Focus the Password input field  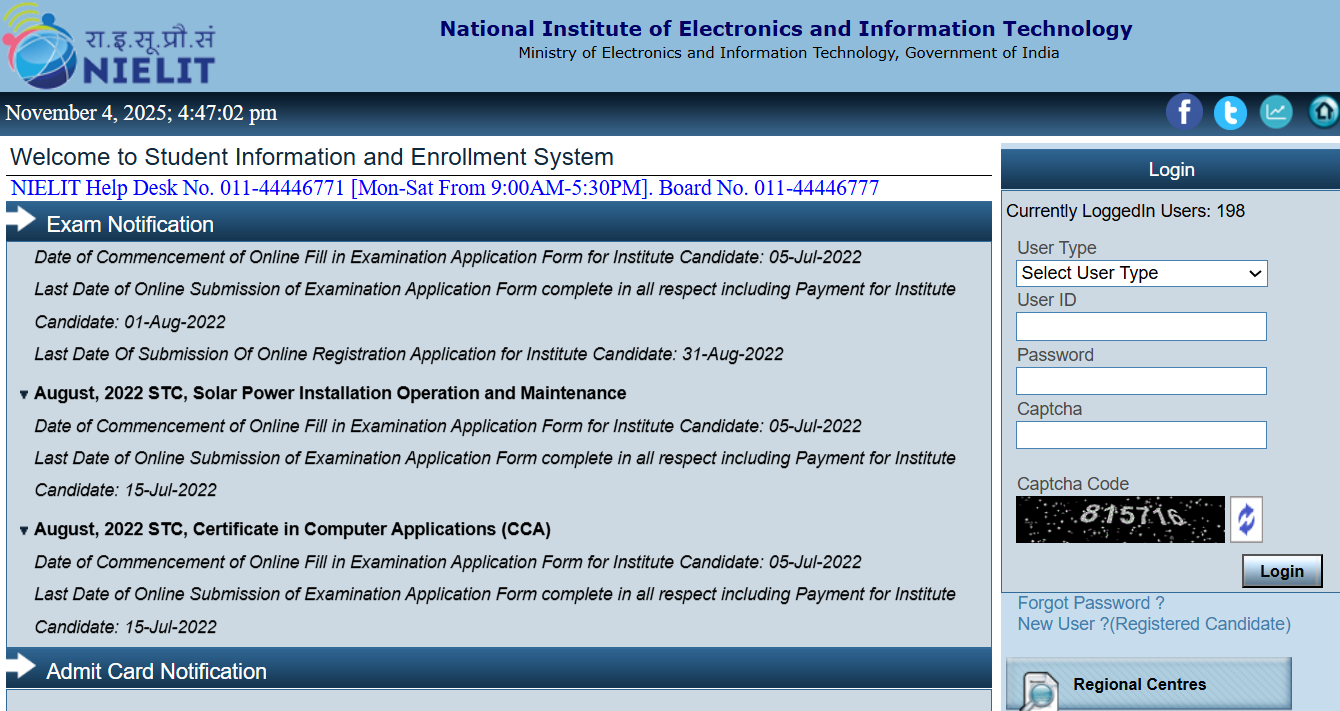[1141, 380]
